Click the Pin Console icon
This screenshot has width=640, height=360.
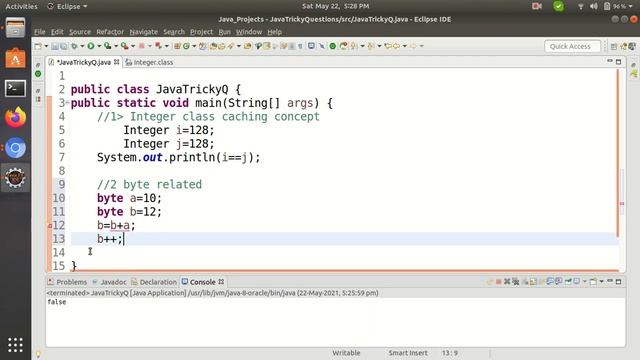568,282
